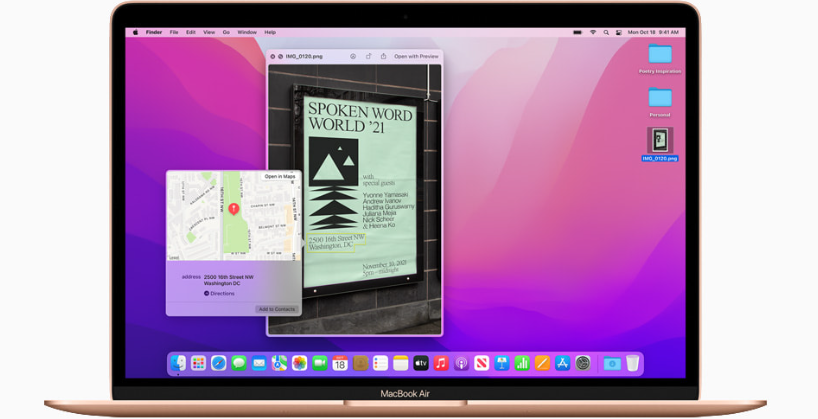
Task: Click SPOKEN WORD WORLD '21 poster title
Action: coord(360,117)
